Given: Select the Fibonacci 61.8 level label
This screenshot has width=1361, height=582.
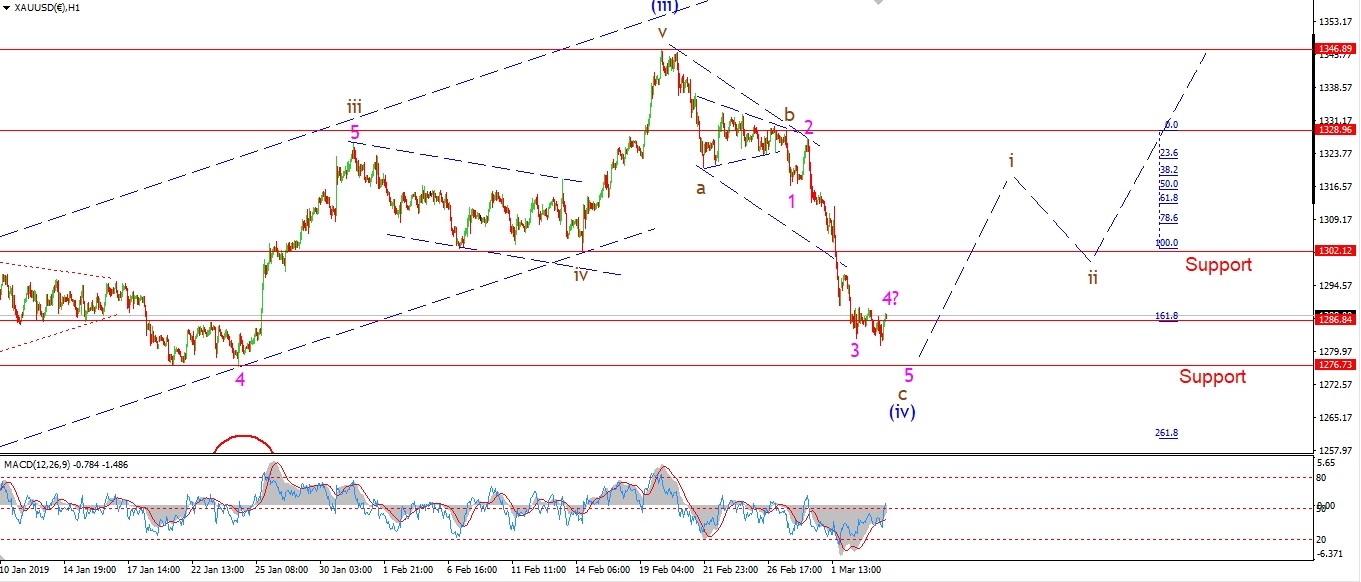Looking at the screenshot, I should 1168,198.
